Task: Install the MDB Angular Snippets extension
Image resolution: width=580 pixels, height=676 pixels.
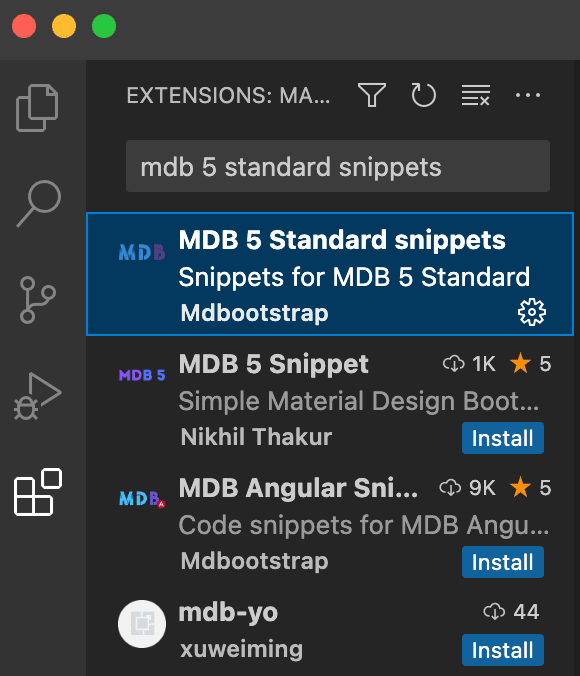Action: coord(503,562)
